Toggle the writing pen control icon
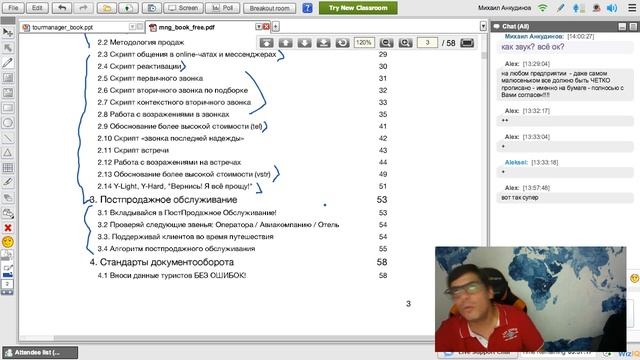Screen dimensions: 640x360 tap(560, 8)
